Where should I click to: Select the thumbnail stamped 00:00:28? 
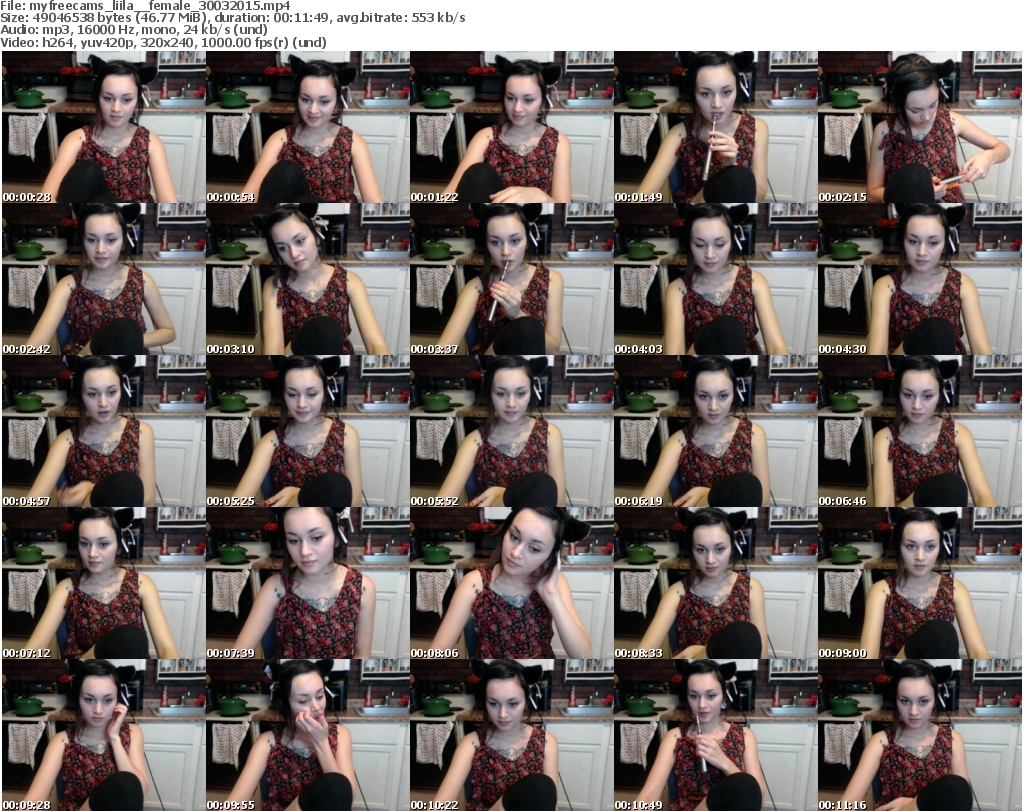click(103, 127)
